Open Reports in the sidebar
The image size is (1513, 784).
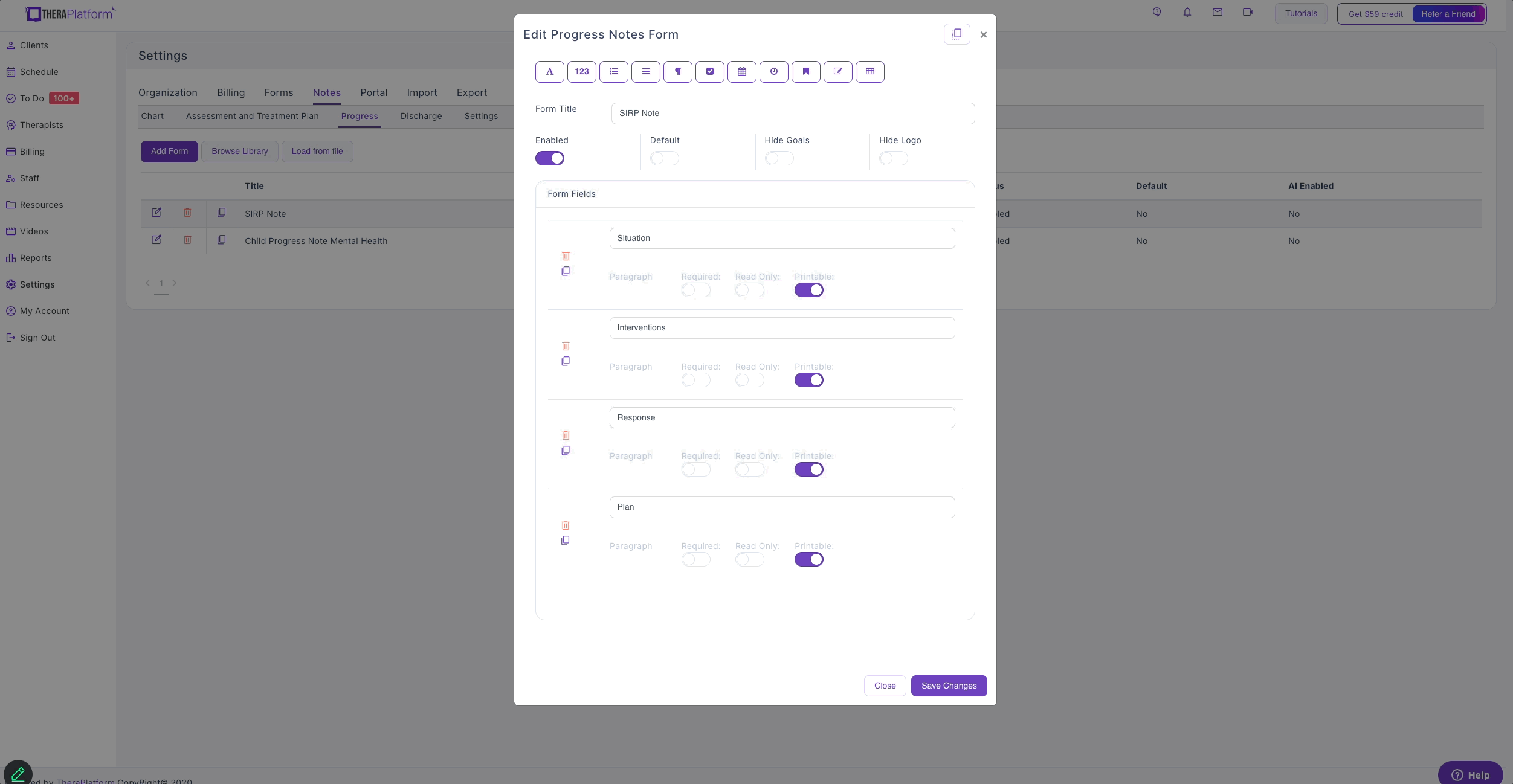click(36, 258)
